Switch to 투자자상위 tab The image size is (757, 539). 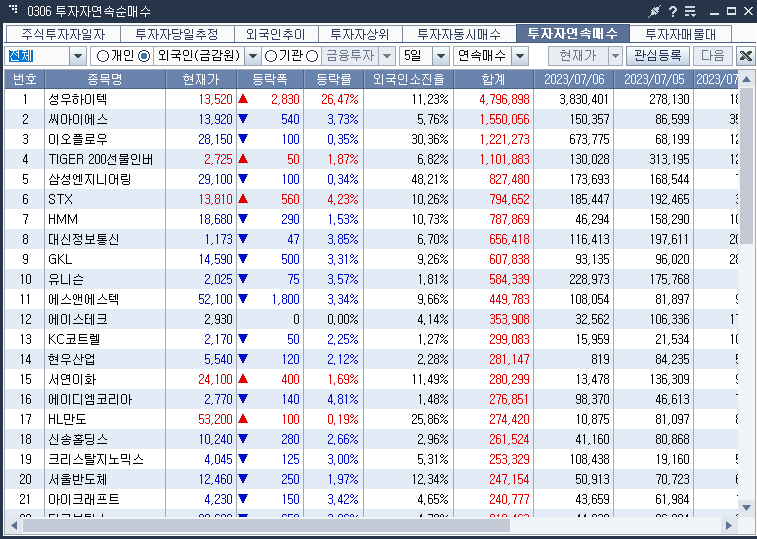click(x=360, y=34)
